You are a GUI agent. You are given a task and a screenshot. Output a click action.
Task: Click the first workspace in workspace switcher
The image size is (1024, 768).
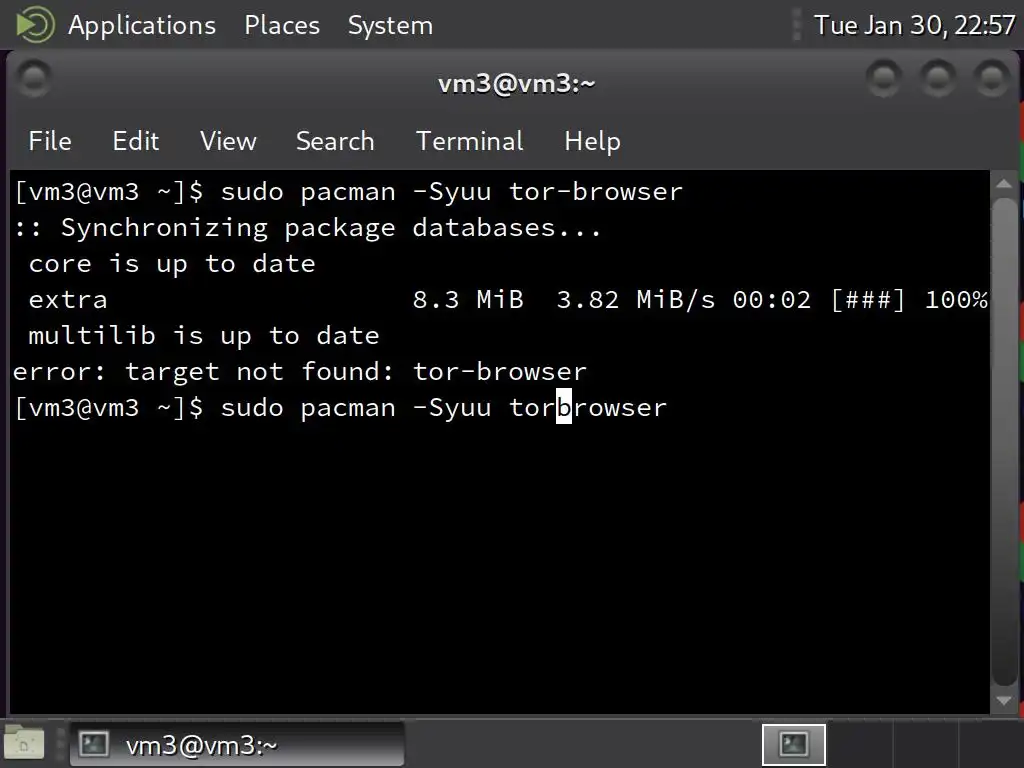point(793,744)
